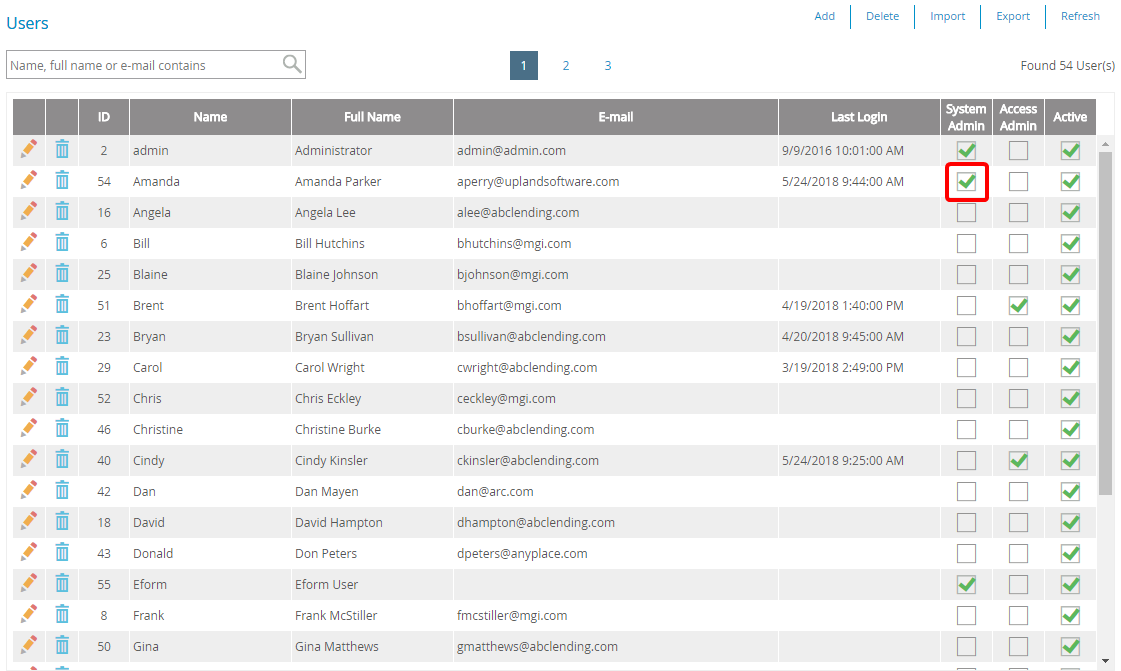Select the email aperry@uplandsoftware.com
The image size is (1121, 671).
[x=538, y=182]
